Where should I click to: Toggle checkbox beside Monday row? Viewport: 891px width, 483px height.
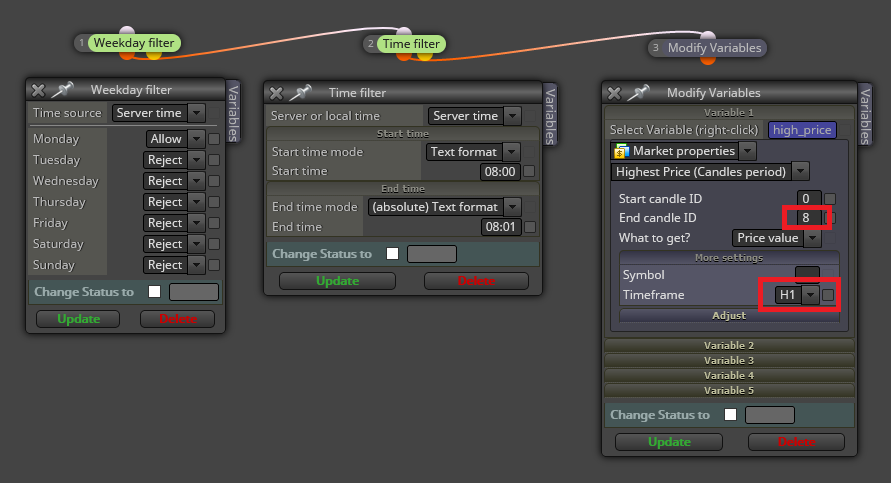(214, 139)
